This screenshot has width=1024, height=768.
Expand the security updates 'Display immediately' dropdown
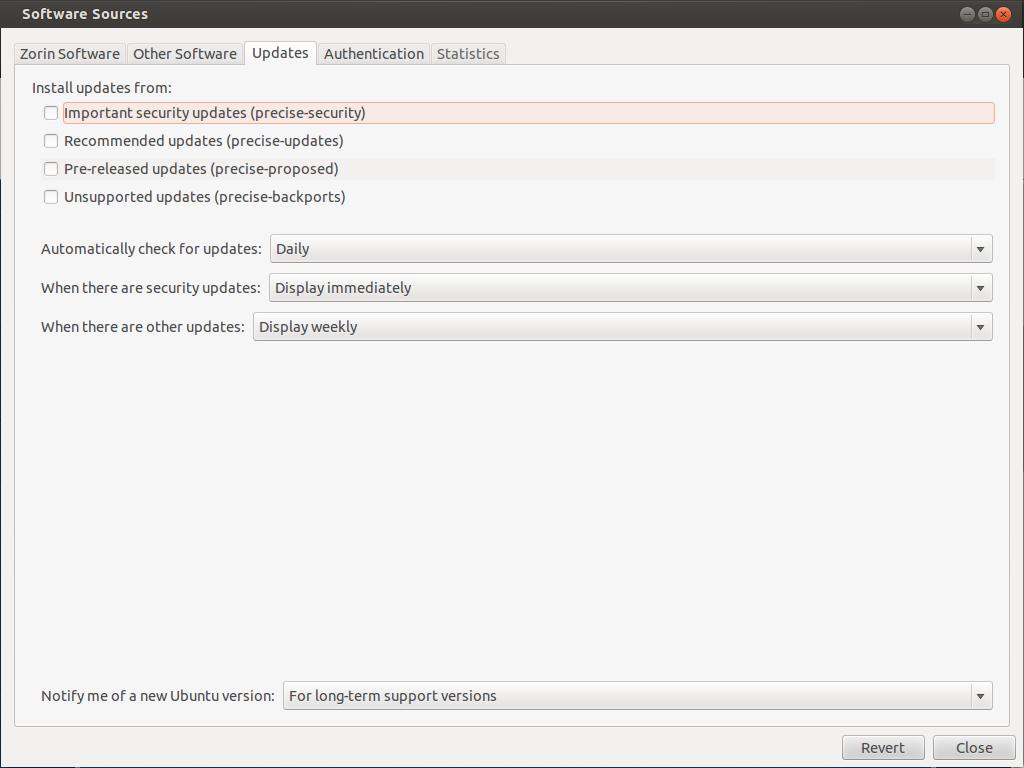[630, 288]
